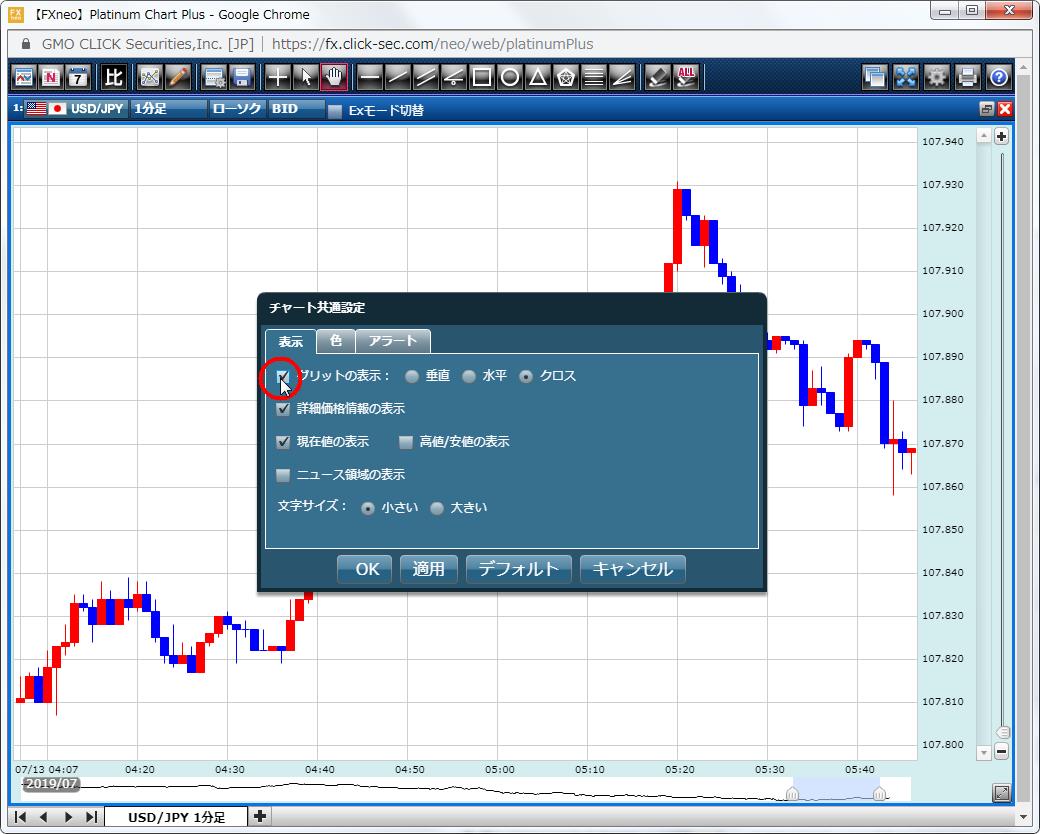Click the eraser tool icon
1040x834 pixels.
pyautogui.click(x=658, y=77)
